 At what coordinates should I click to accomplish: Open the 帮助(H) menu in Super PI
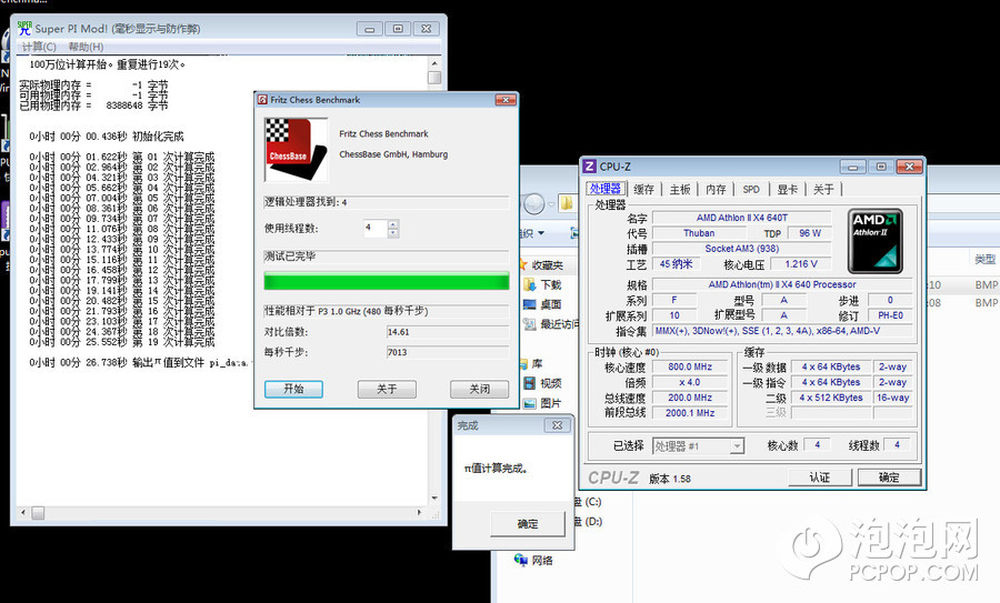point(85,47)
